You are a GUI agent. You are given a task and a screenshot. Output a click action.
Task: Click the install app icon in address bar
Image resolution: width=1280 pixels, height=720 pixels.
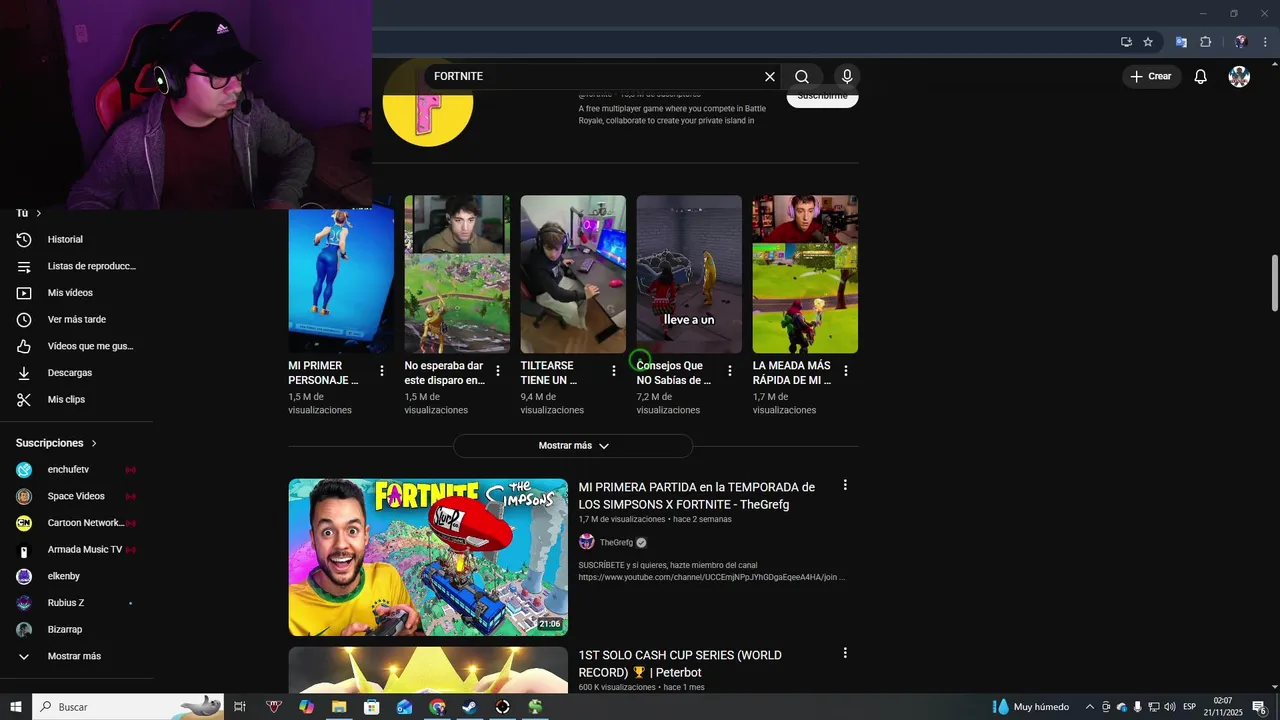coord(1126,42)
